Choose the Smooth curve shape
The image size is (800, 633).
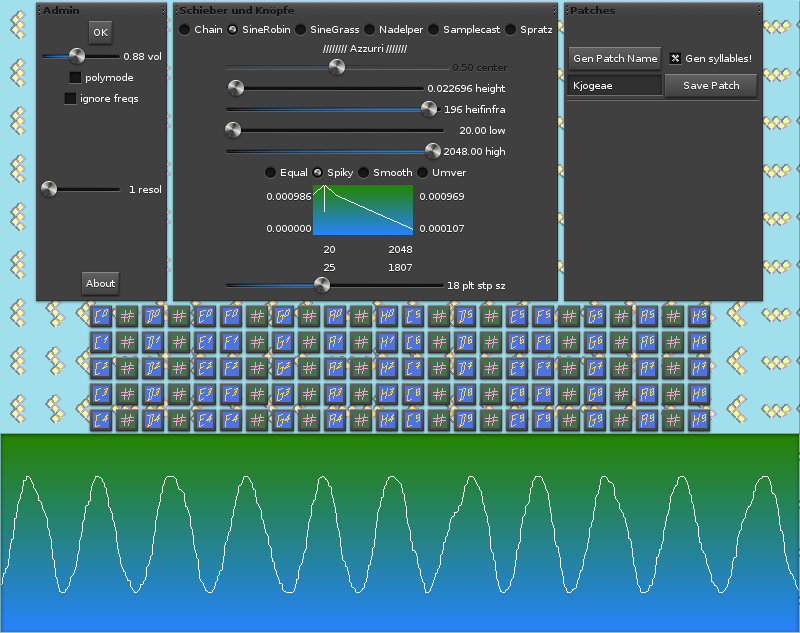tap(364, 173)
